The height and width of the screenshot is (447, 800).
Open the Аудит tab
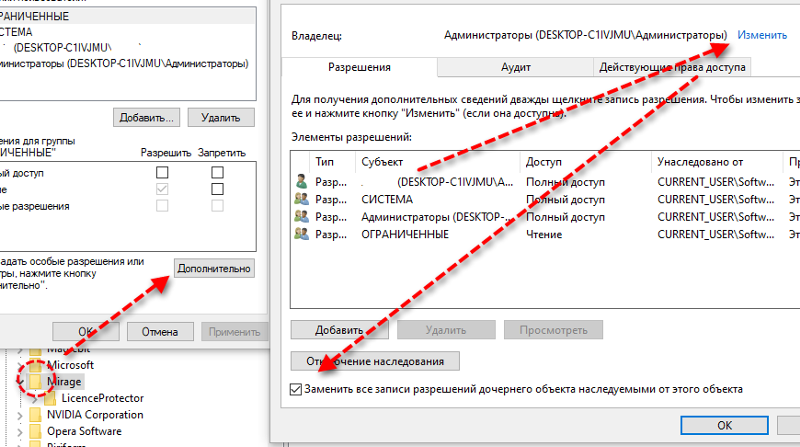coord(515,67)
